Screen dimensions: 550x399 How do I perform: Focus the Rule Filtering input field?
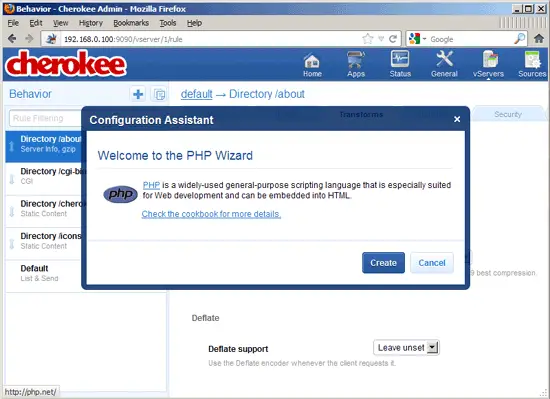click(46, 118)
